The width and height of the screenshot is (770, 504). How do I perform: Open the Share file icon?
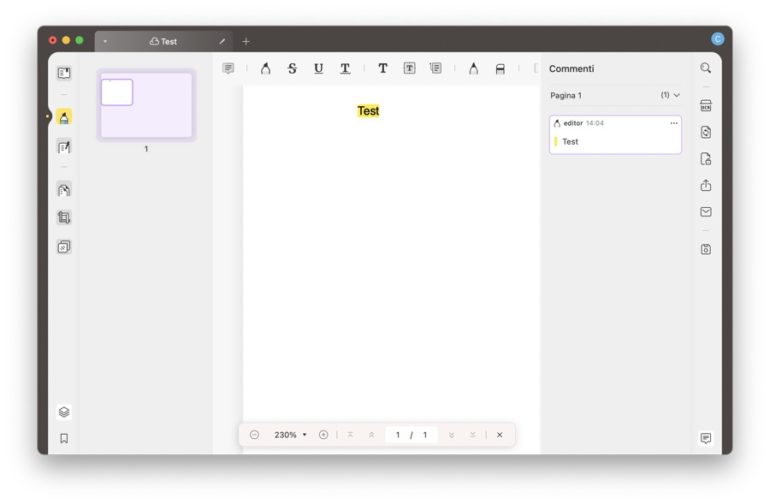pyautogui.click(x=706, y=185)
